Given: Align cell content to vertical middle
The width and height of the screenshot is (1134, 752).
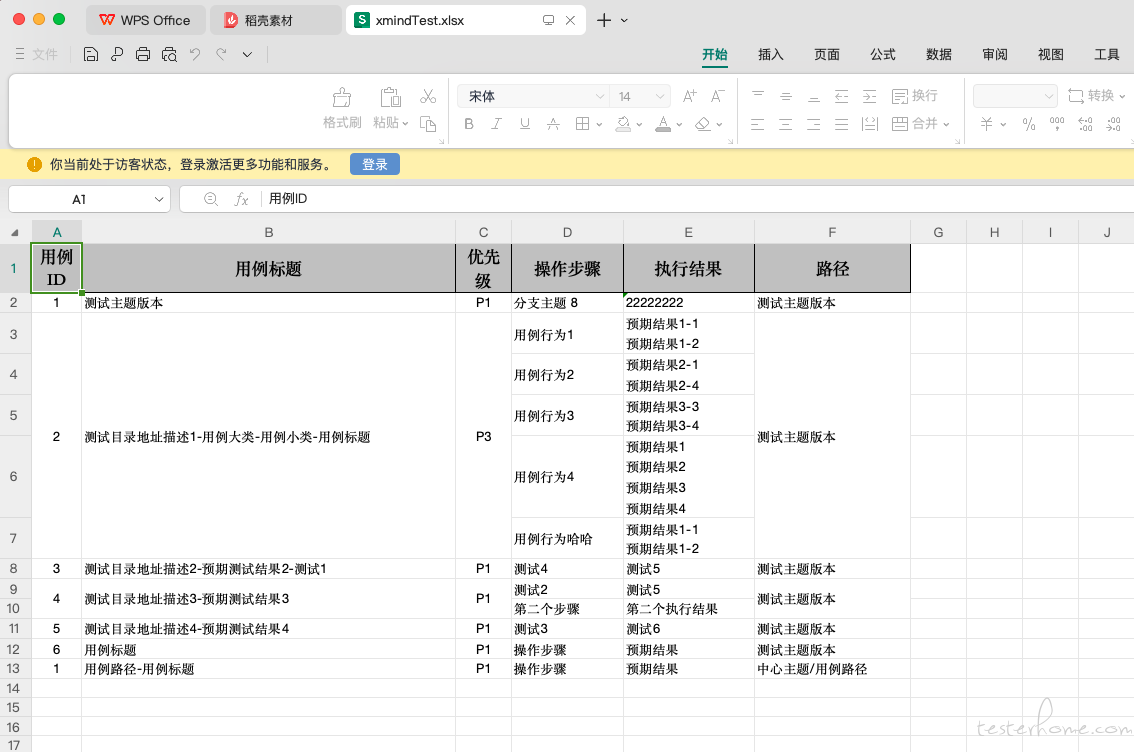Looking at the screenshot, I should [786, 95].
